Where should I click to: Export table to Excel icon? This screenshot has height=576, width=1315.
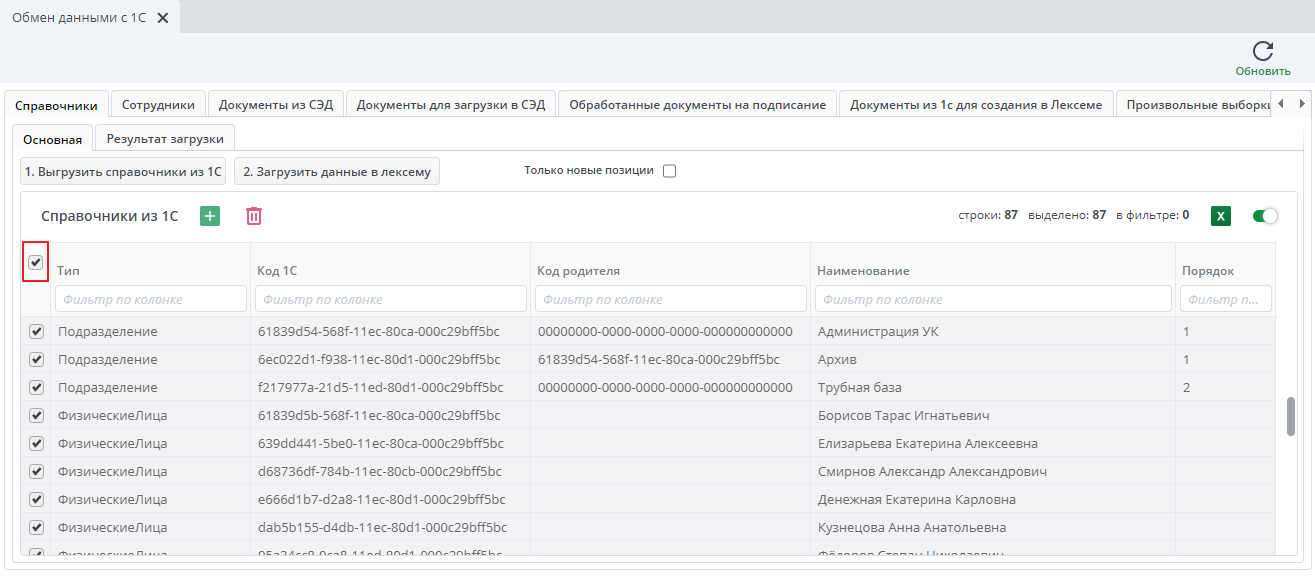tap(1220, 216)
